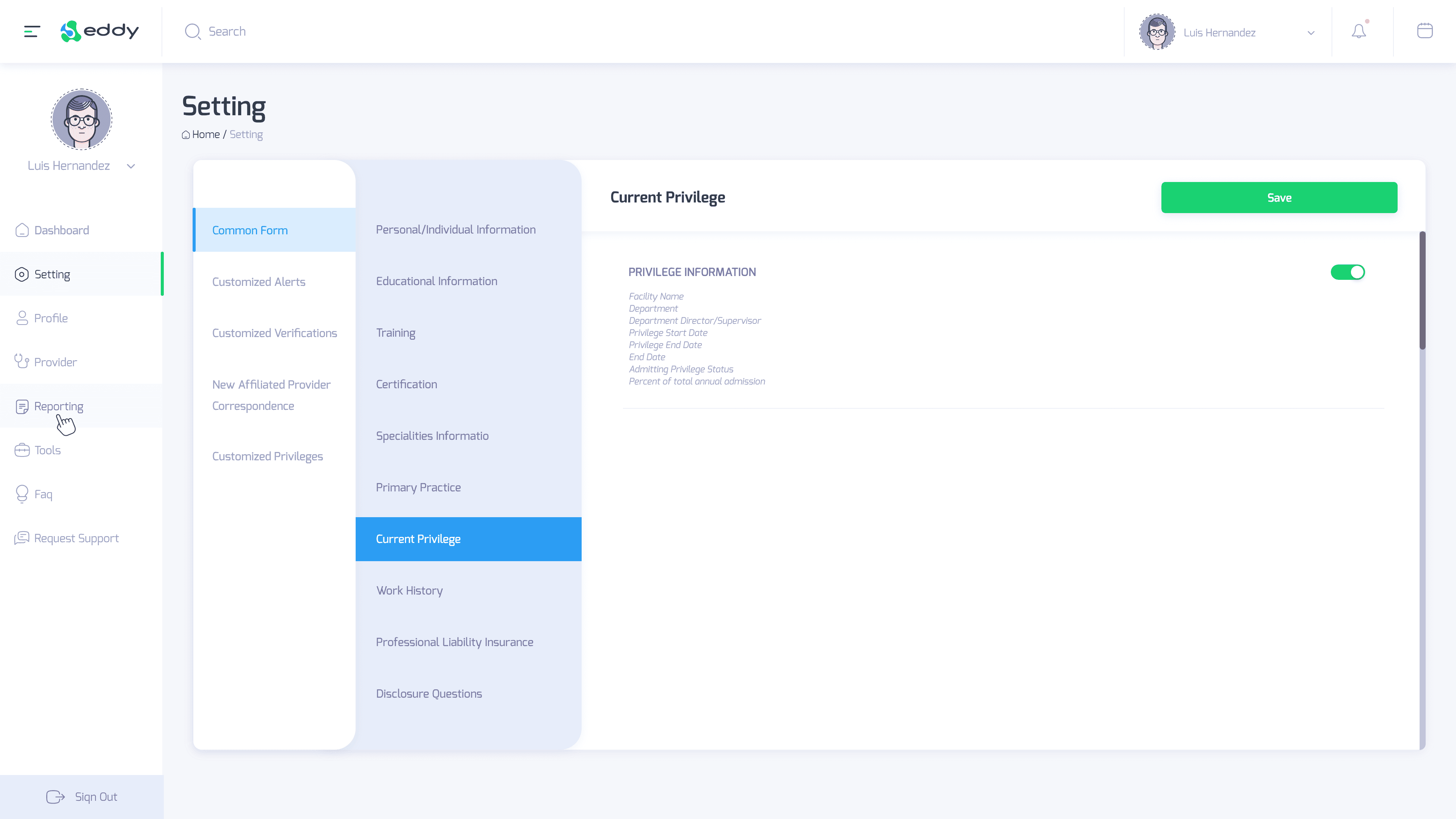Select the Customized Verifications tab
The image size is (1456, 819).
click(x=274, y=333)
